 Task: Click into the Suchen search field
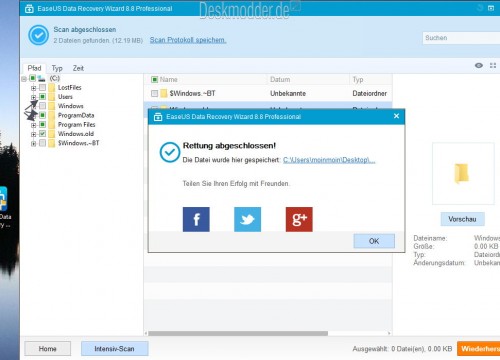coord(461,38)
